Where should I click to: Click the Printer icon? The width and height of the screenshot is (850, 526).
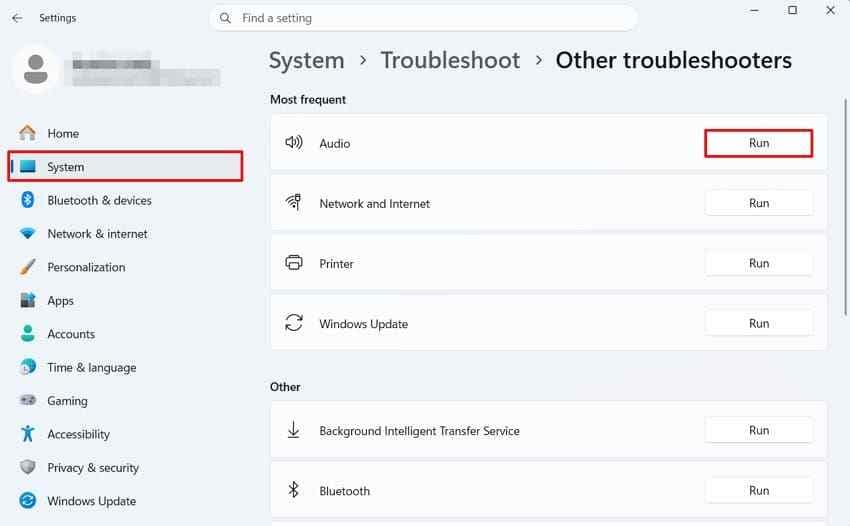tap(294, 263)
